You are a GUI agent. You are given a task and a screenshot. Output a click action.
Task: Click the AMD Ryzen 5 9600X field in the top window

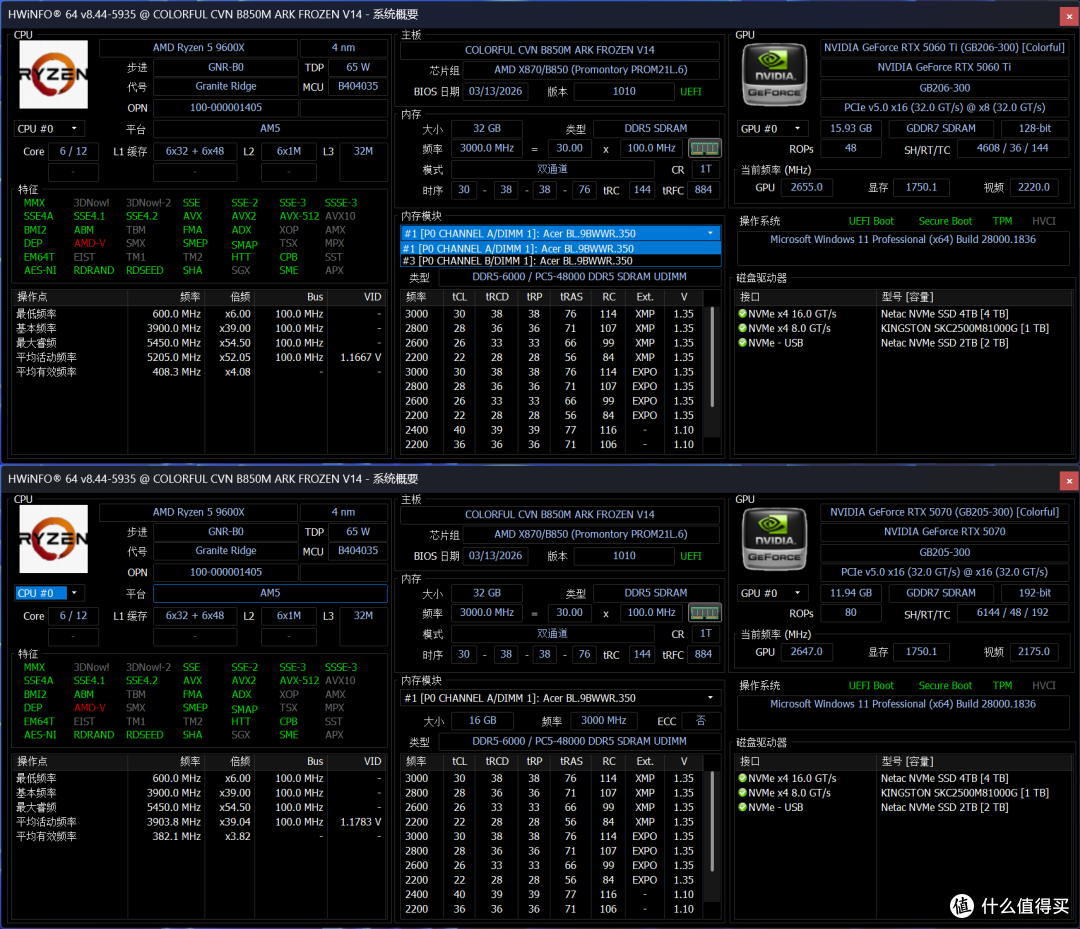pos(198,48)
